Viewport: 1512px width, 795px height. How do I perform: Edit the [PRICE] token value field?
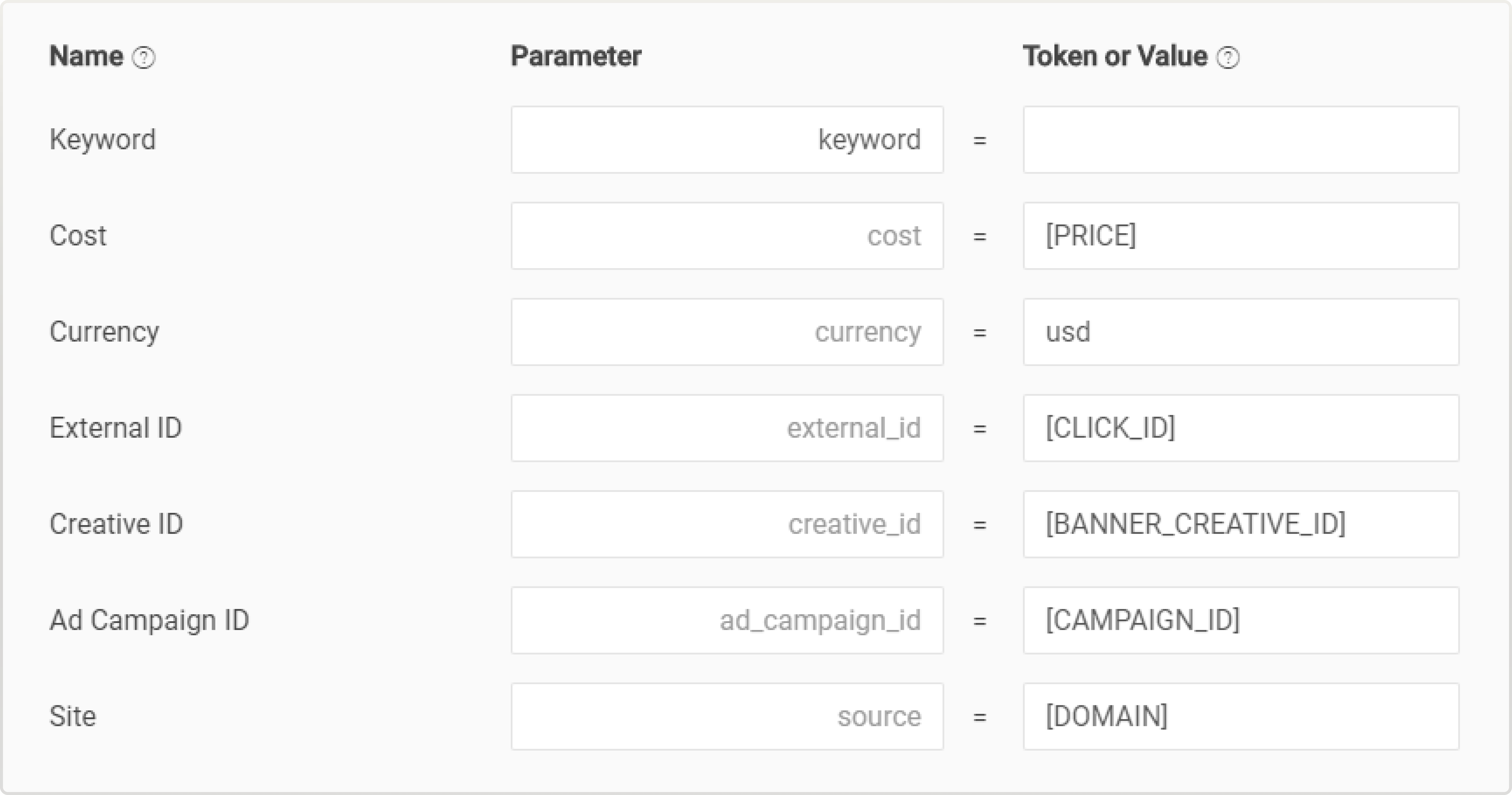click(x=1240, y=236)
